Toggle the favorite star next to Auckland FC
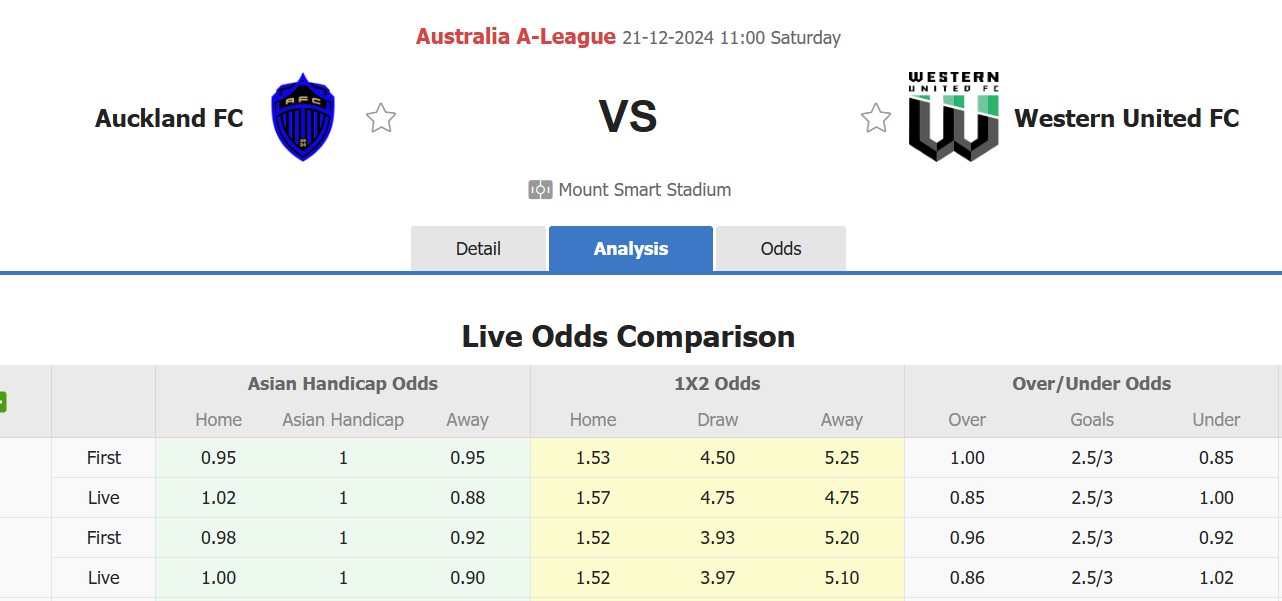The image size is (1282, 601). pos(381,117)
